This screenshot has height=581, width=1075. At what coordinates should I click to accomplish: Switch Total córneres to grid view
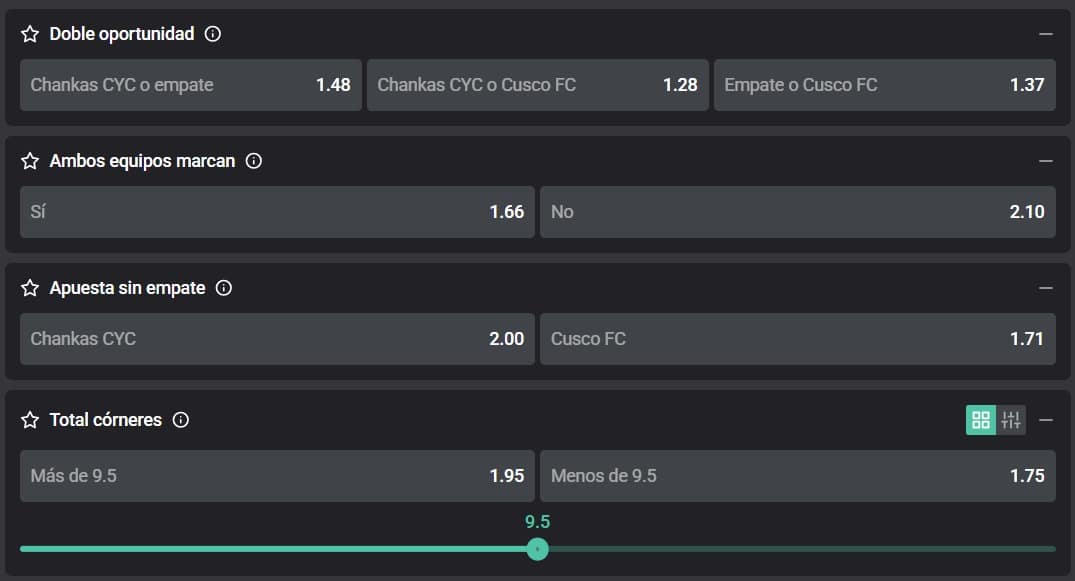click(981, 420)
